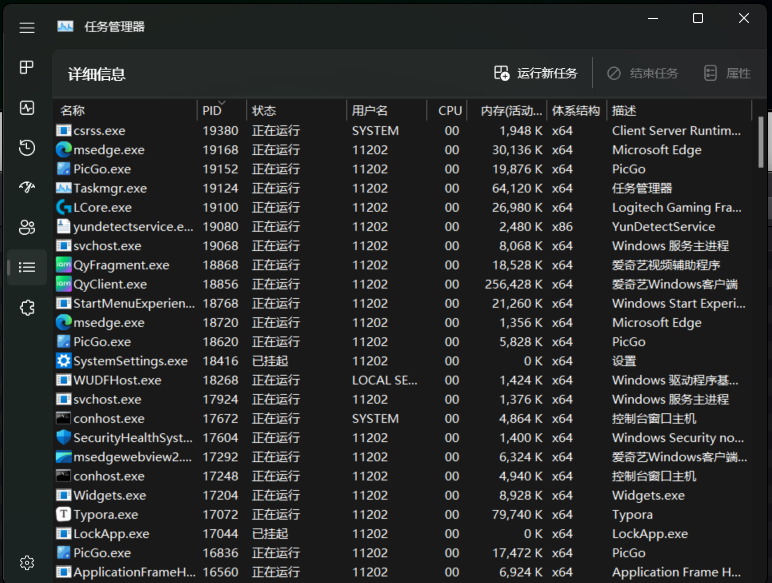Viewport: 772px width, 583px height.
Task: Sort by the PID column header
Action: click(x=221, y=110)
